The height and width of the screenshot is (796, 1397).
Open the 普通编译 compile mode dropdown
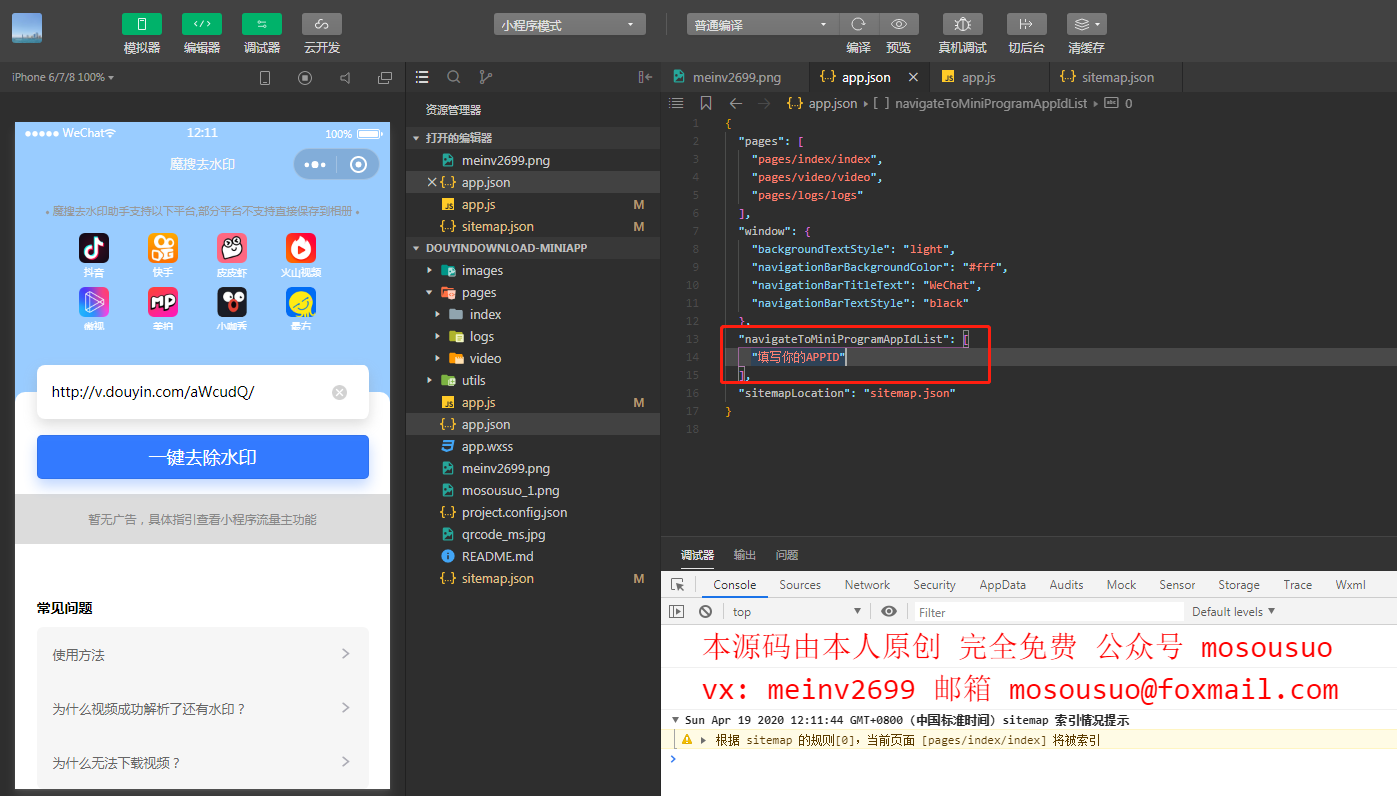click(762, 25)
